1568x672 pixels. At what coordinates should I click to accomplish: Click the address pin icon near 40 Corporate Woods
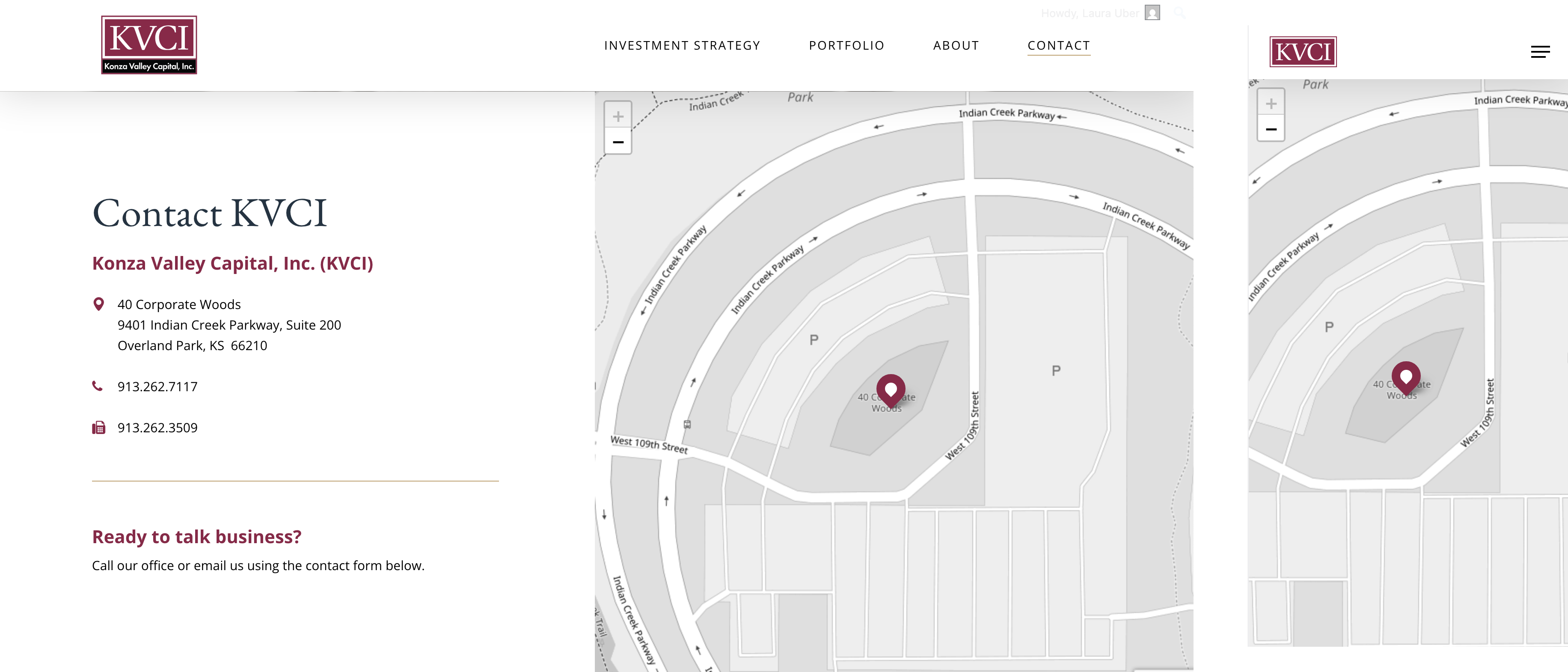pyautogui.click(x=98, y=304)
